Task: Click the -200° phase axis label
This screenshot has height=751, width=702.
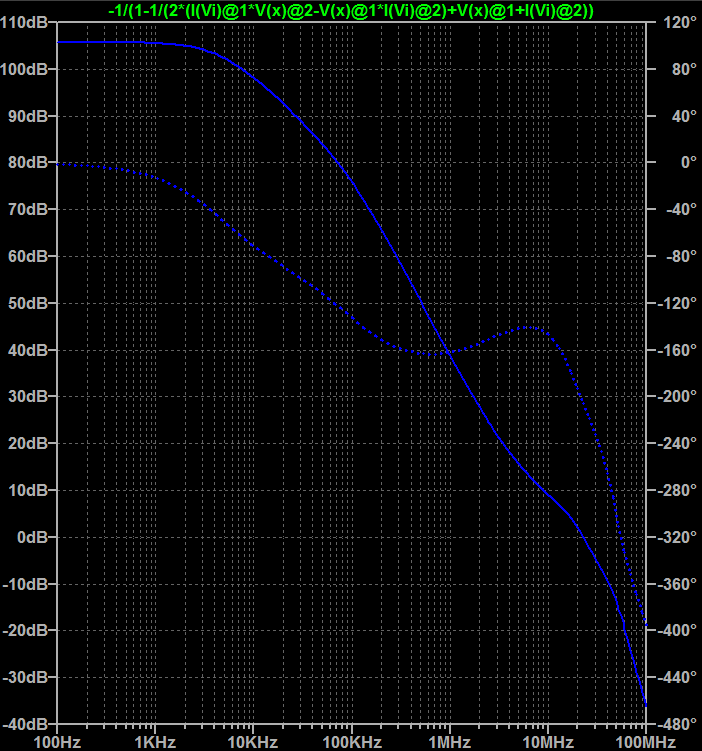Action: pyautogui.click(x=677, y=396)
